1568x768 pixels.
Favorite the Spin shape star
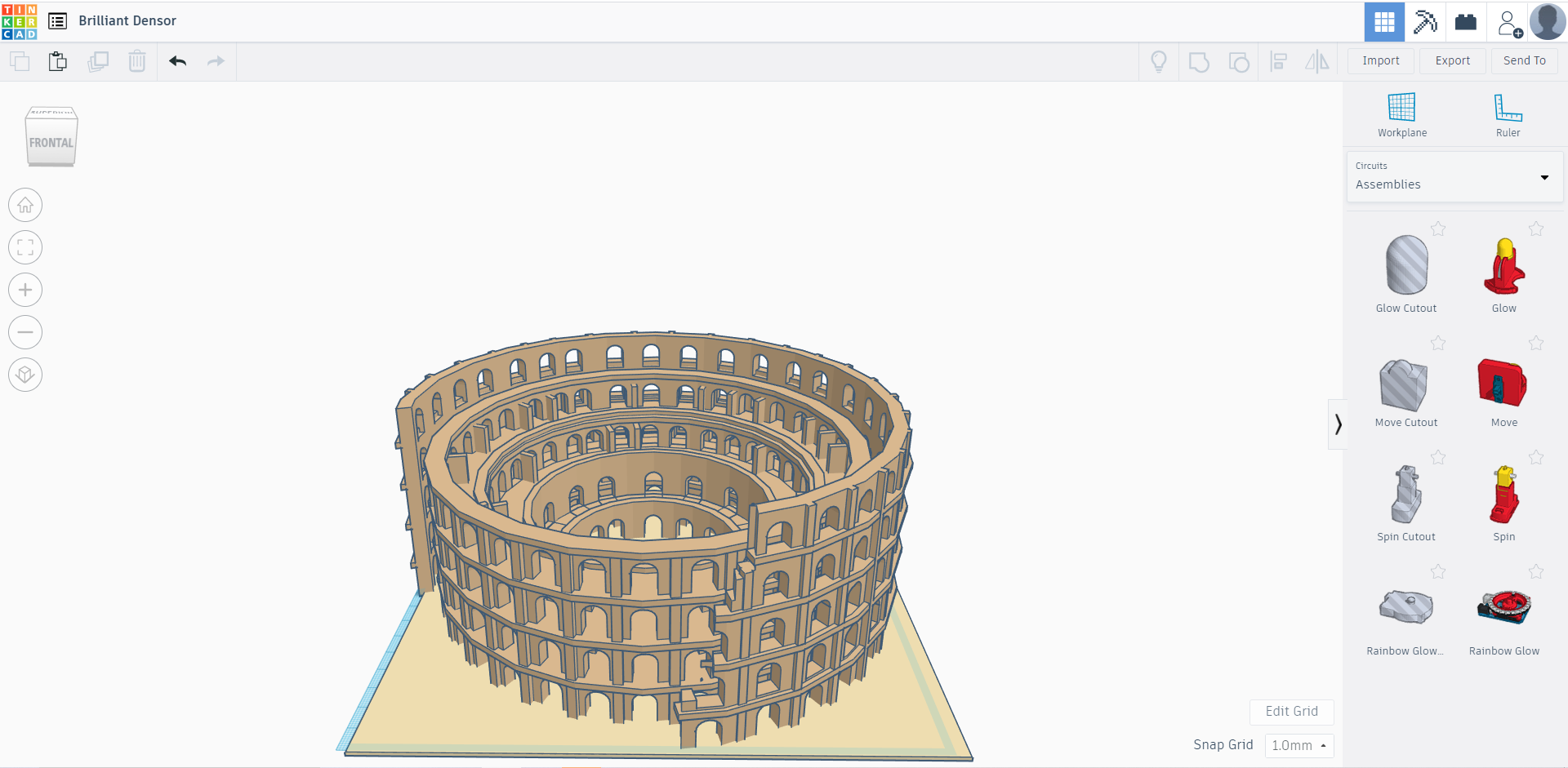click(x=1536, y=458)
